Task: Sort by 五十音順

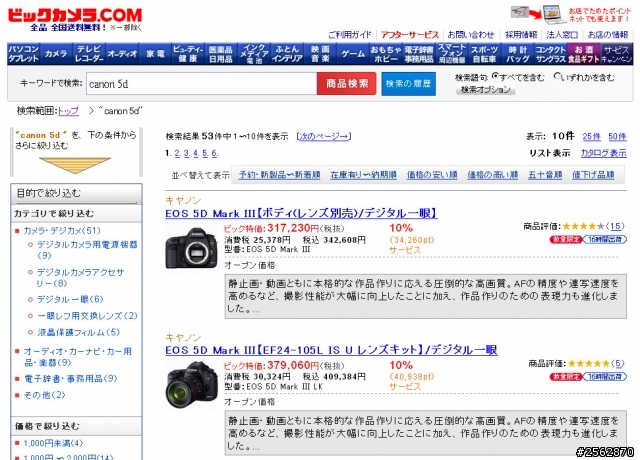Action: tap(545, 175)
